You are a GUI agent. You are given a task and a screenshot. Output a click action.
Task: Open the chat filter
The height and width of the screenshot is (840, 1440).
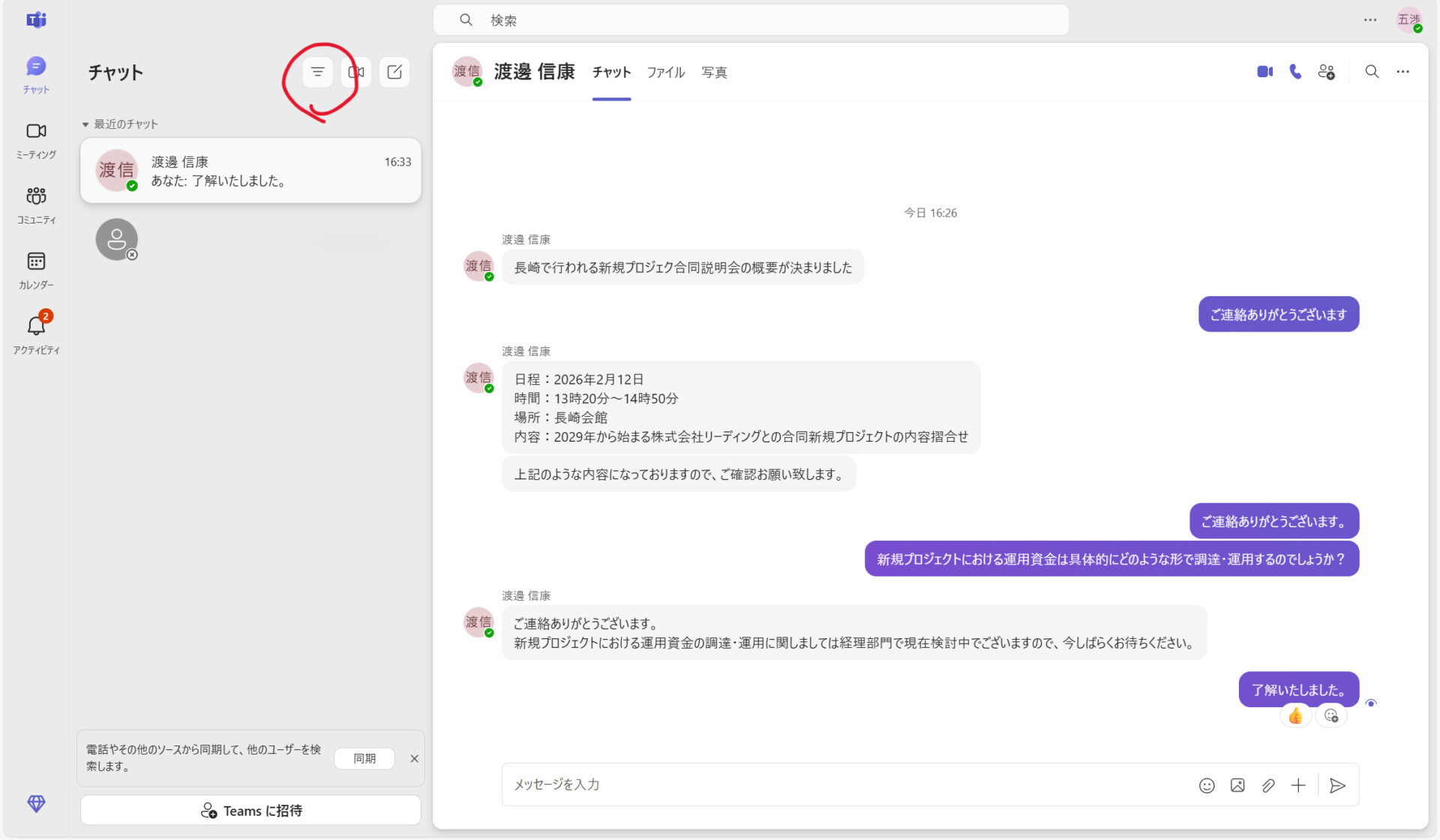tap(316, 72)
